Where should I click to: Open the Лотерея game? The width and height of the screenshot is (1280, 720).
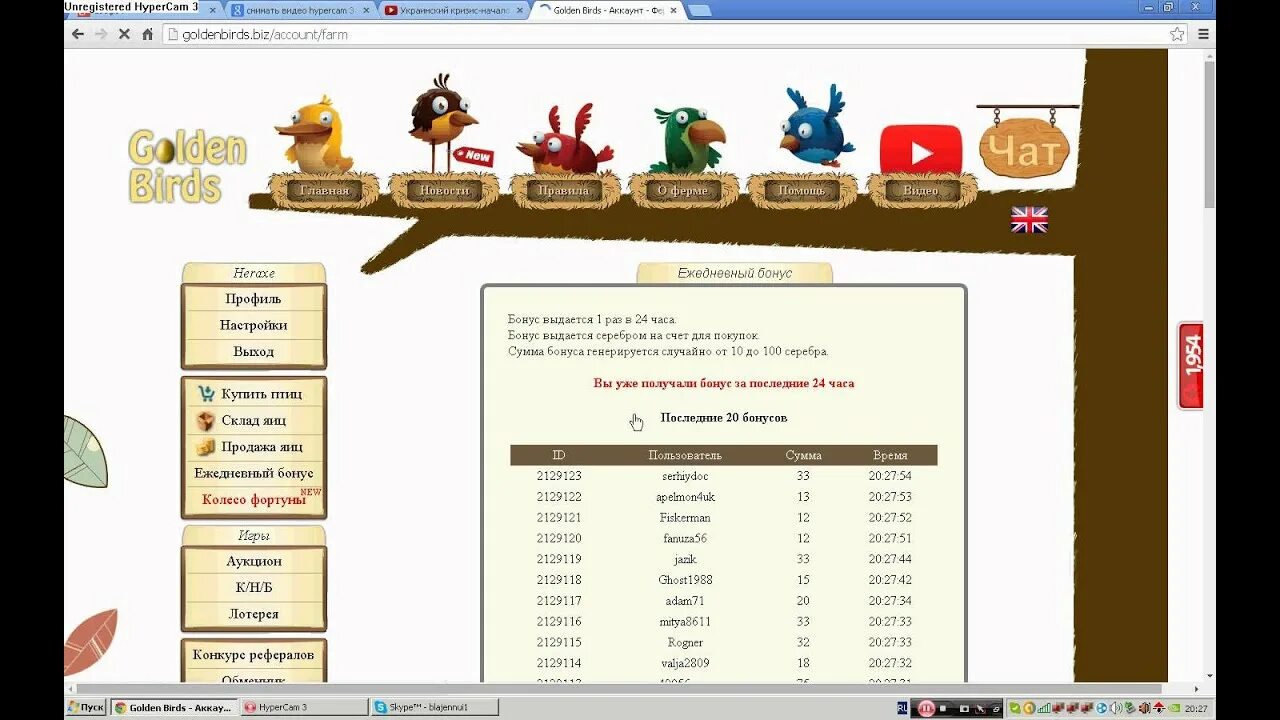click(254, 614)
